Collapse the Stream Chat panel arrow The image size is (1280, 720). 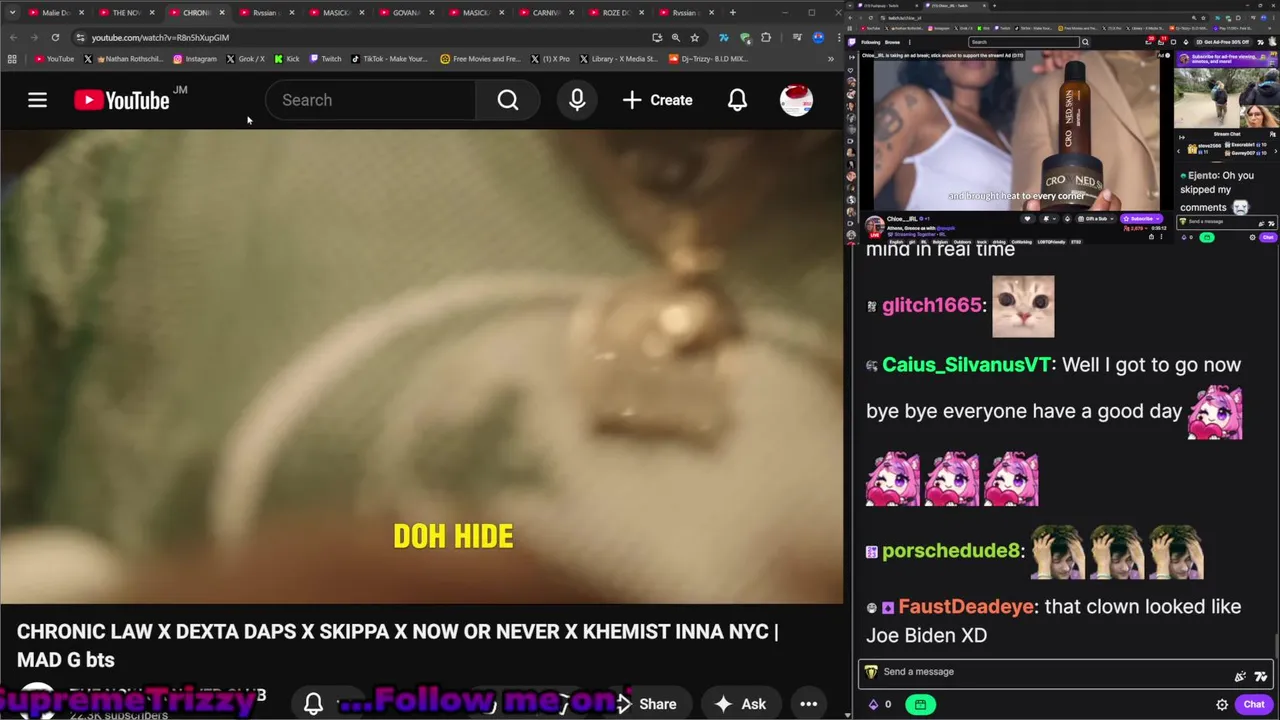click(1182, 137)
